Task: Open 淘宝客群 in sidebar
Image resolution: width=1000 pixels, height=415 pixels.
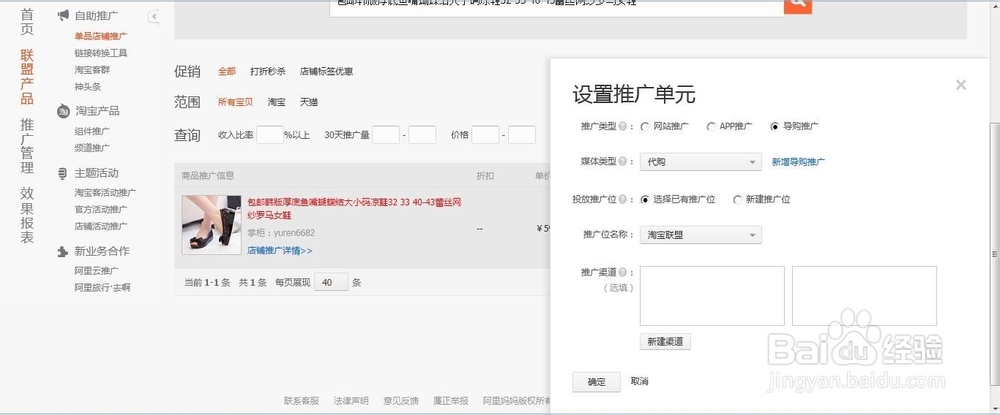Action: 92,69
